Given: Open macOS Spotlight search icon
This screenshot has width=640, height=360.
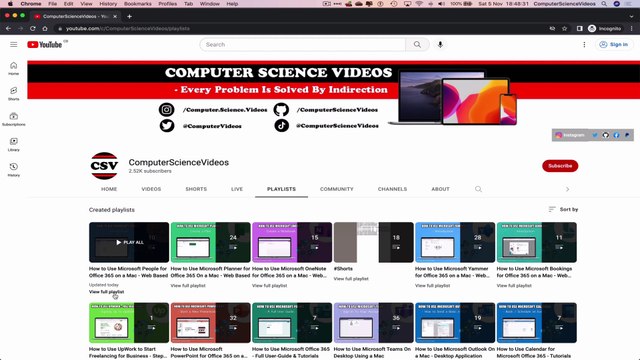Looking at the screenshot, I should (x=604, y=4).
